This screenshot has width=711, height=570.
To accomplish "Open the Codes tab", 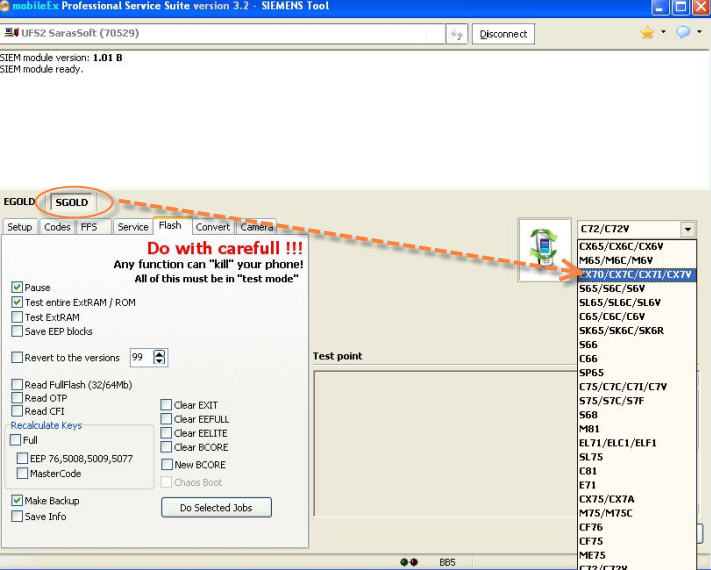I will pos(57,227).
